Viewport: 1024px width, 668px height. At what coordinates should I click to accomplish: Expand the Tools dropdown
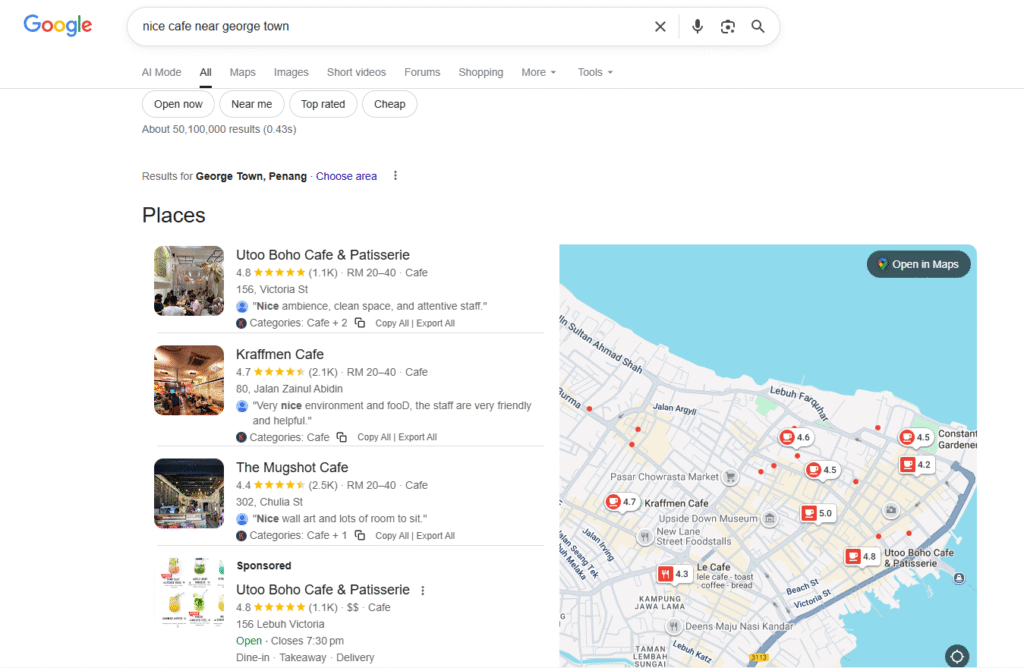[x=595, y=72]
